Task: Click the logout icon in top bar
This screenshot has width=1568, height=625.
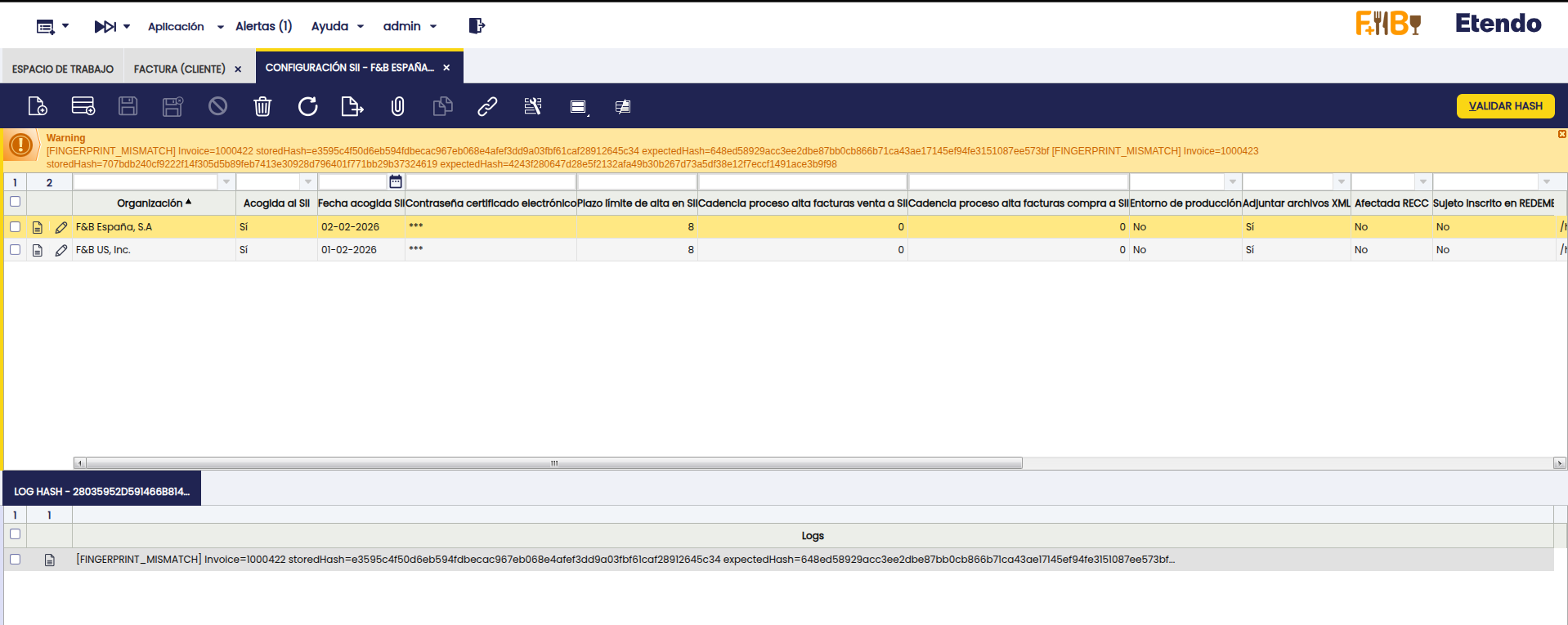Action: (477, 26)
